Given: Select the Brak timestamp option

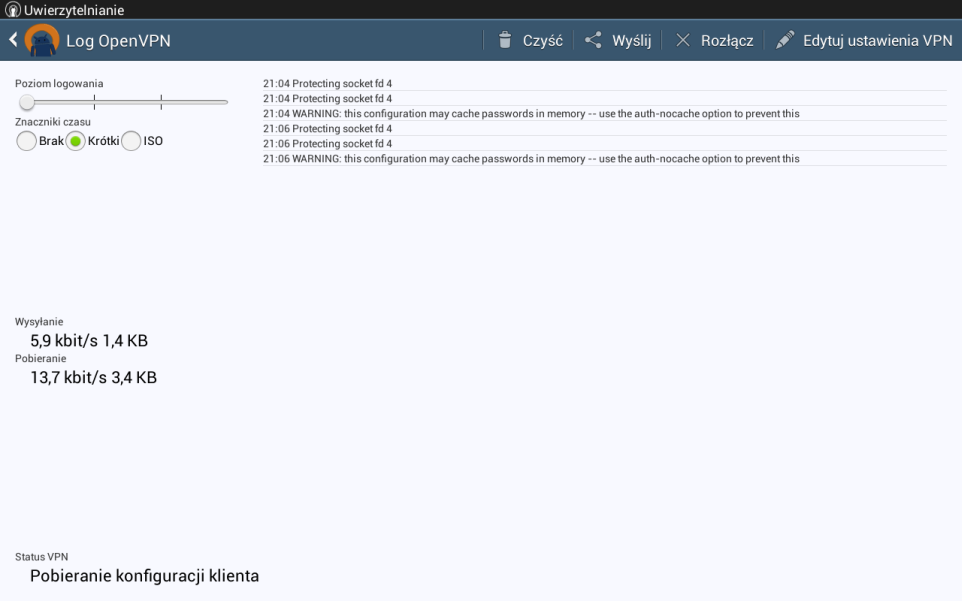Looking at the screenshot, I should click(x=27, y=141).
